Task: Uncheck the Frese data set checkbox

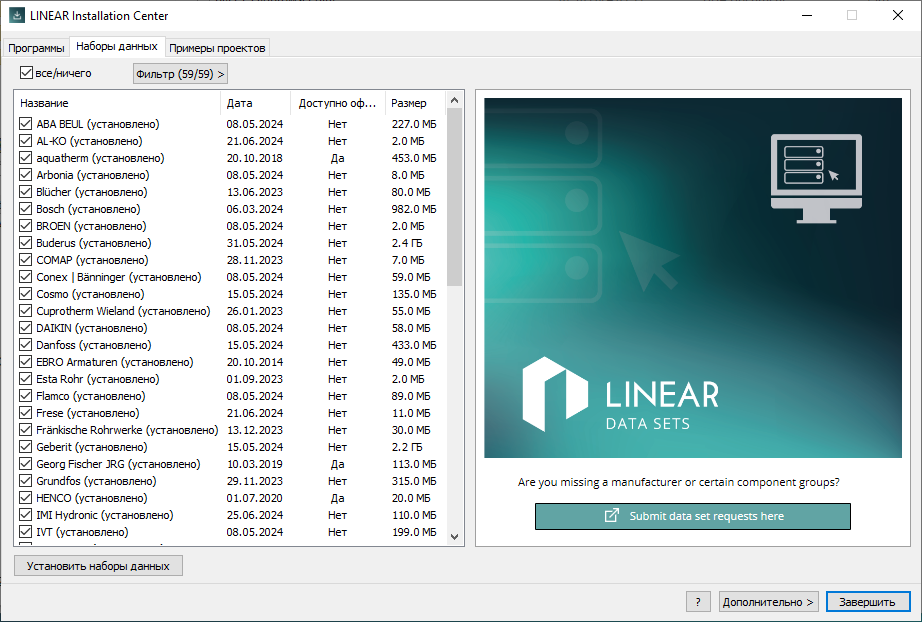Action: tap(25, 413)
